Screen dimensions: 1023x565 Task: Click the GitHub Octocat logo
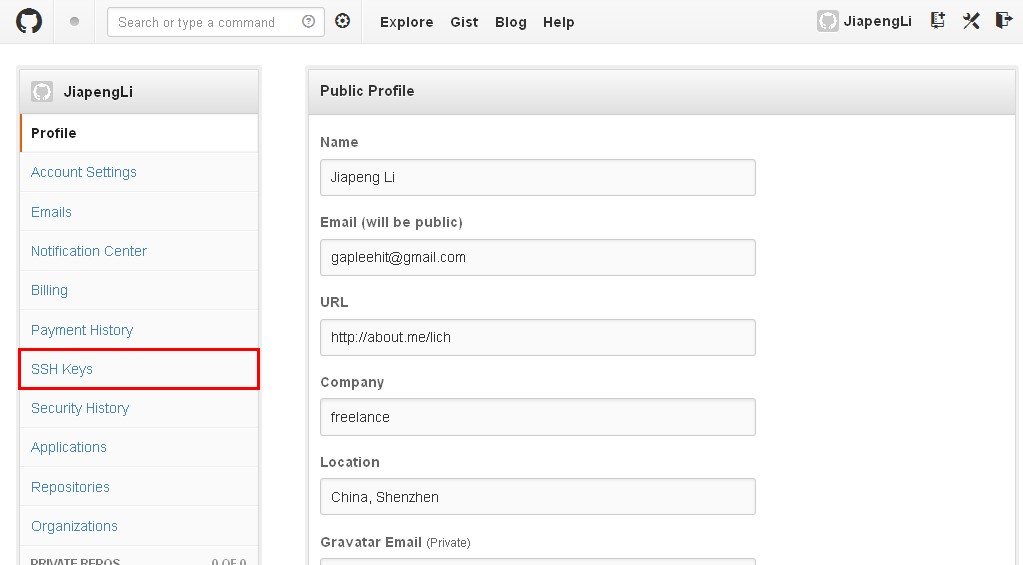29,21
